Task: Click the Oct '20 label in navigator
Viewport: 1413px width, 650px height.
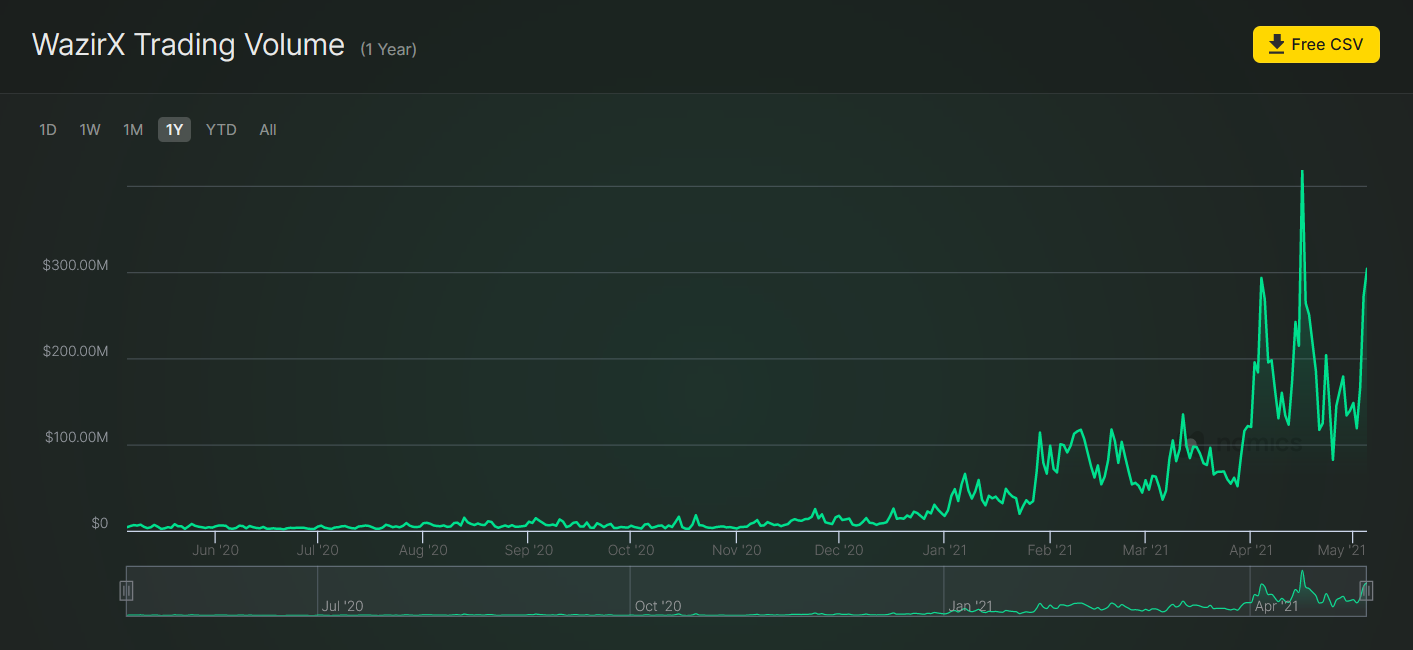Action: coord(658,606)
